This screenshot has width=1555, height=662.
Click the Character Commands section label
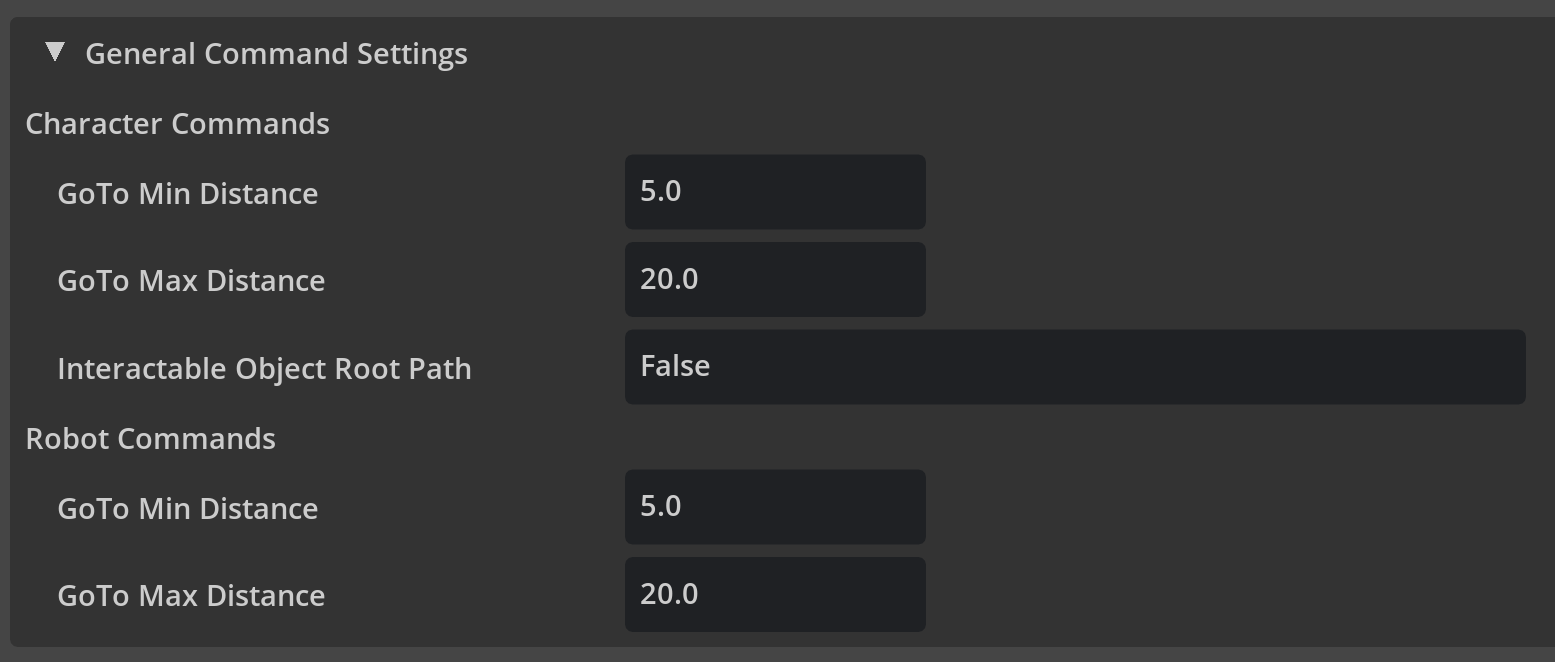(x=177, y=123)
